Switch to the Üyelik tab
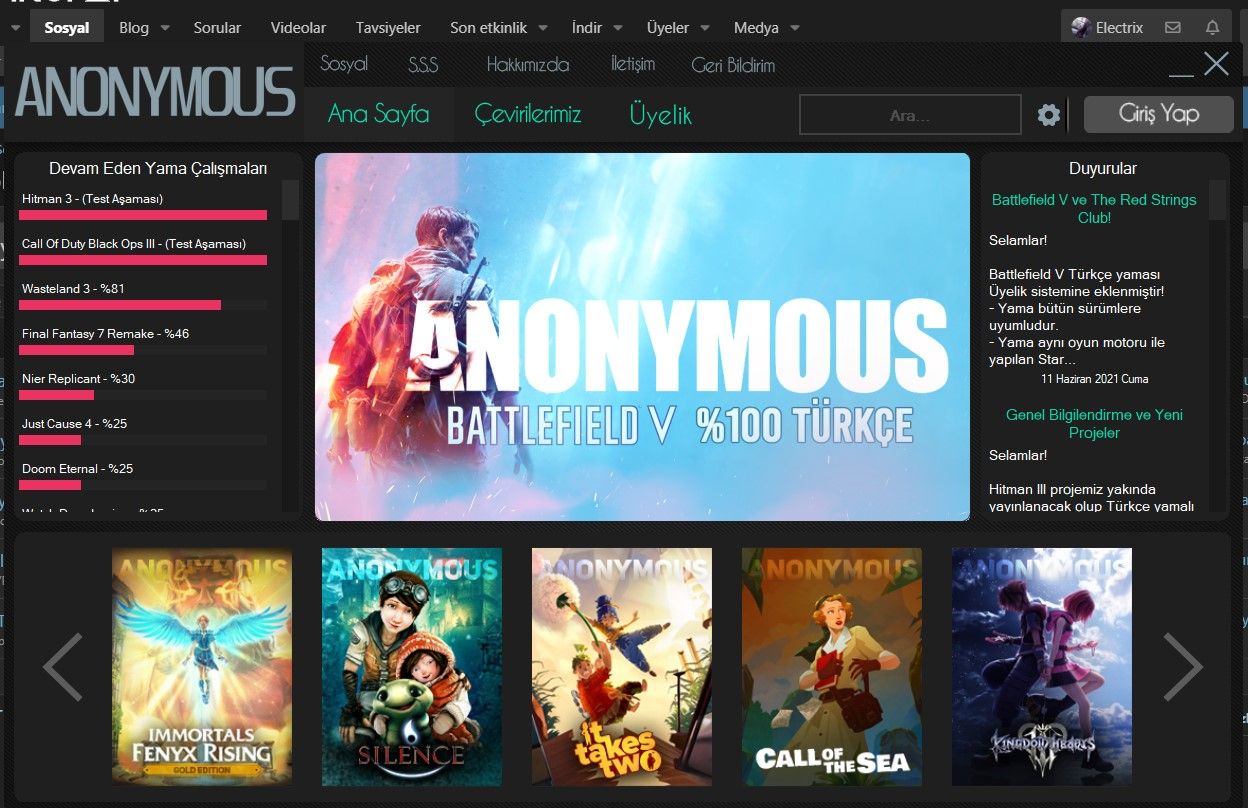Screen dimensions: 1248x808 tap(661, 115)
